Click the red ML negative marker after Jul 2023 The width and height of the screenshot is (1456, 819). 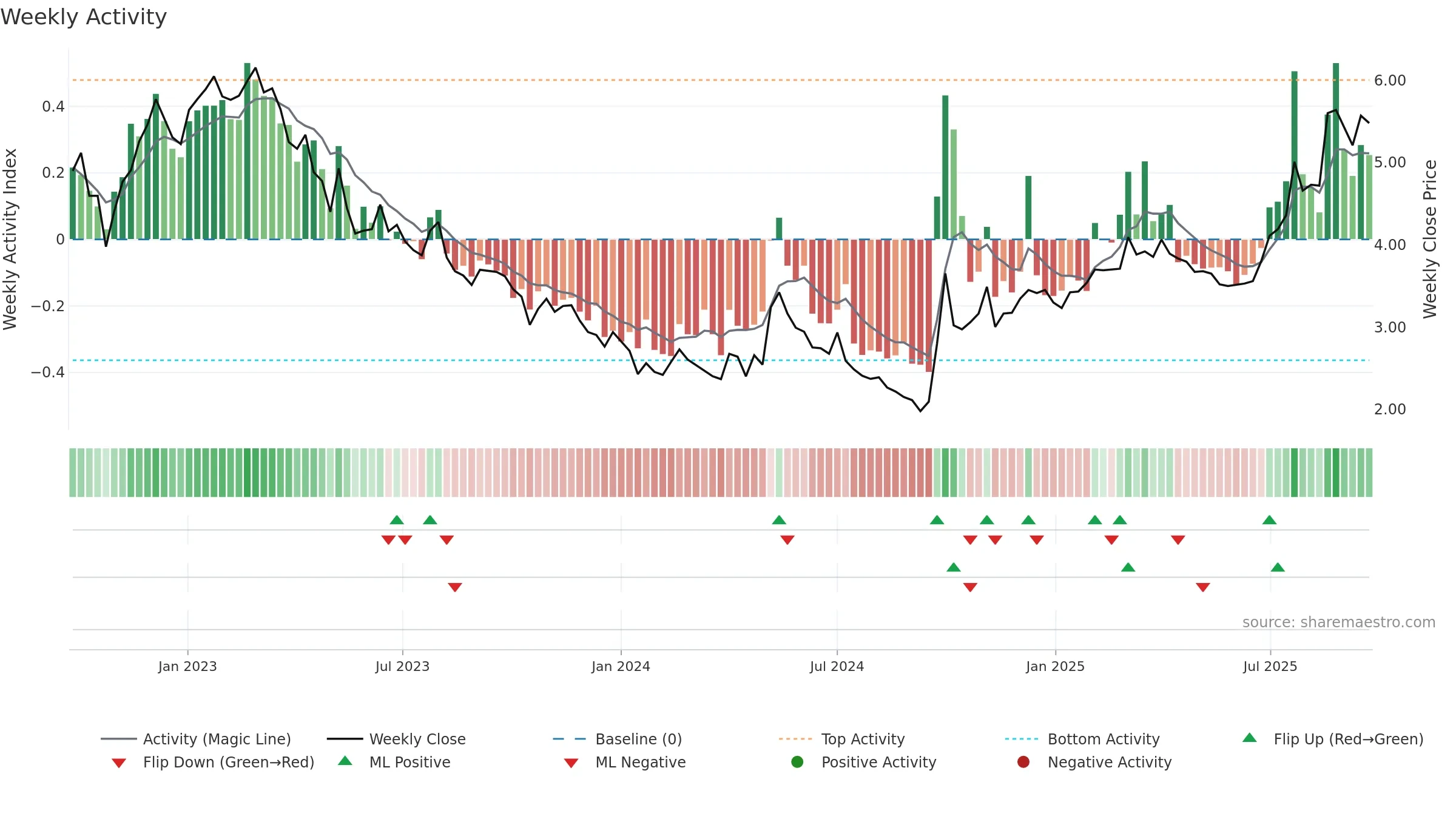[455, 587]
